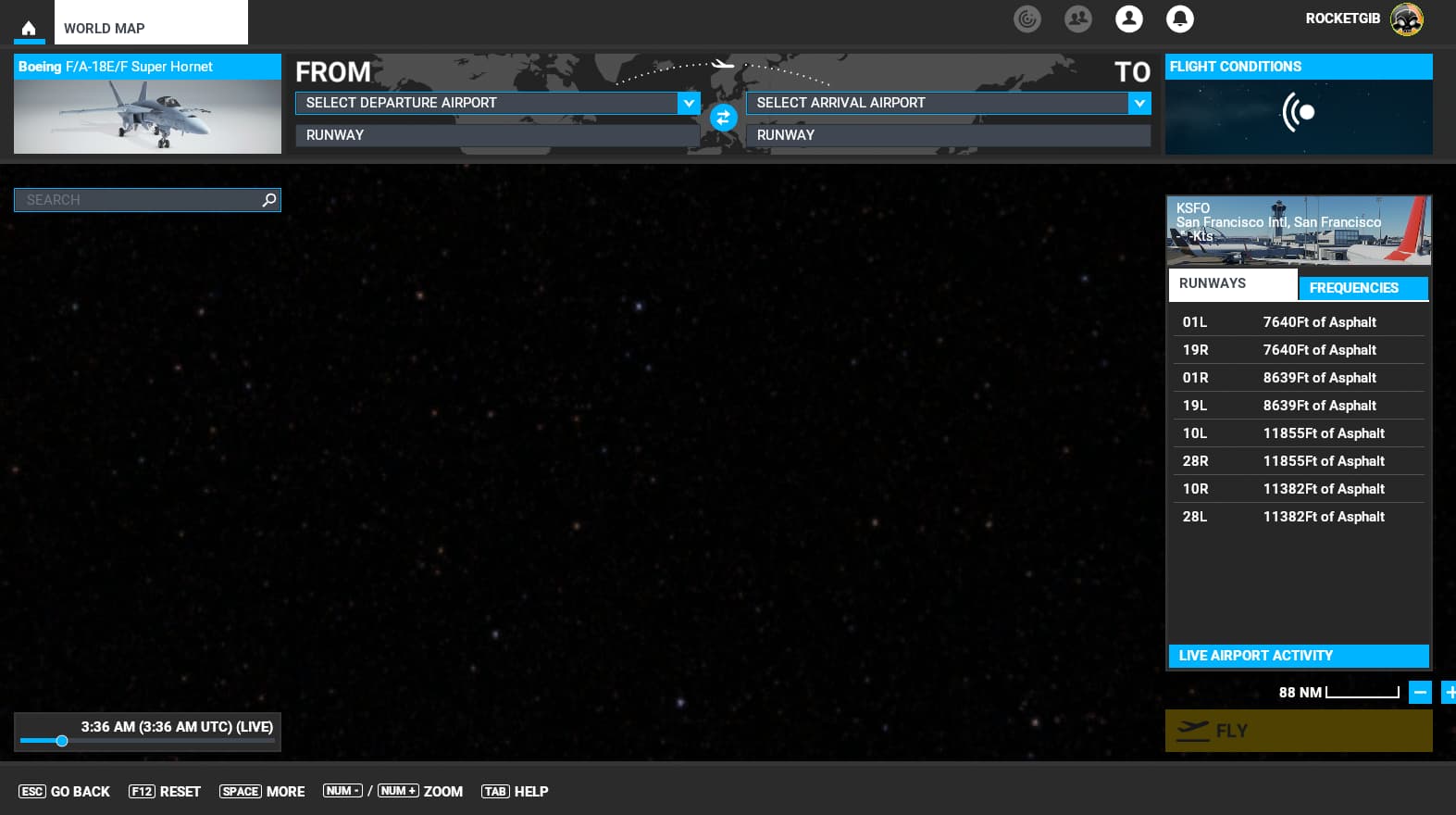Screen dimensions: 1456x815
Task: Click the FLY button
Action: [x=1299, y=731]
